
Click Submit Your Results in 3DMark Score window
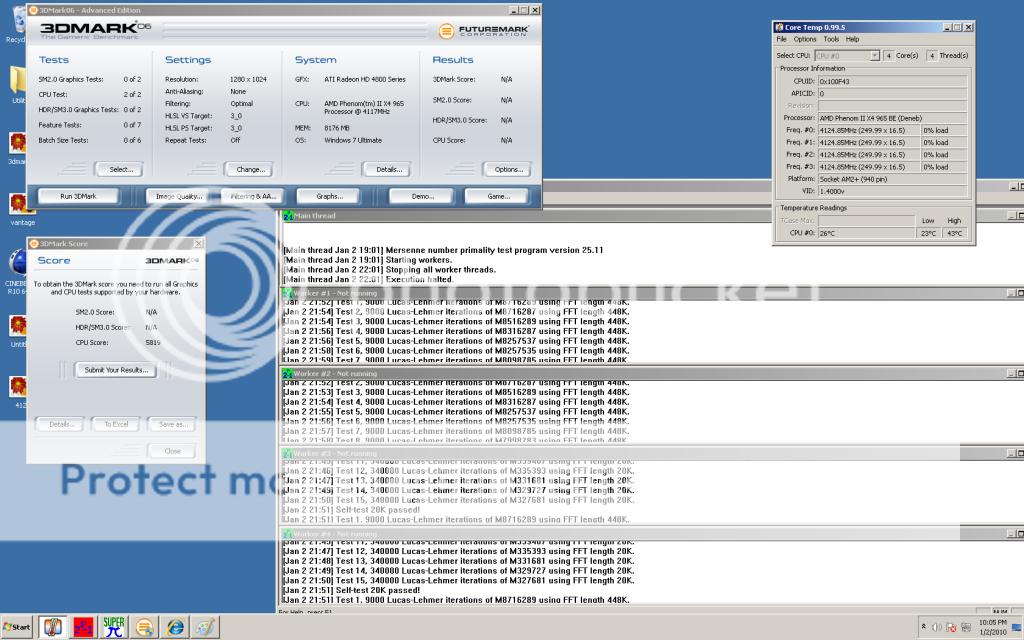(119, 371)
